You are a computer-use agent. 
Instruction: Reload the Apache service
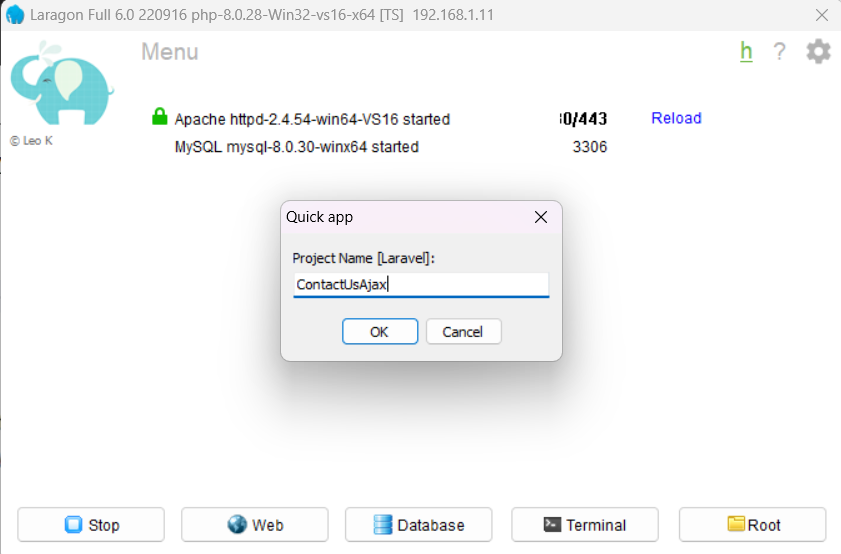tap(676, 118)
